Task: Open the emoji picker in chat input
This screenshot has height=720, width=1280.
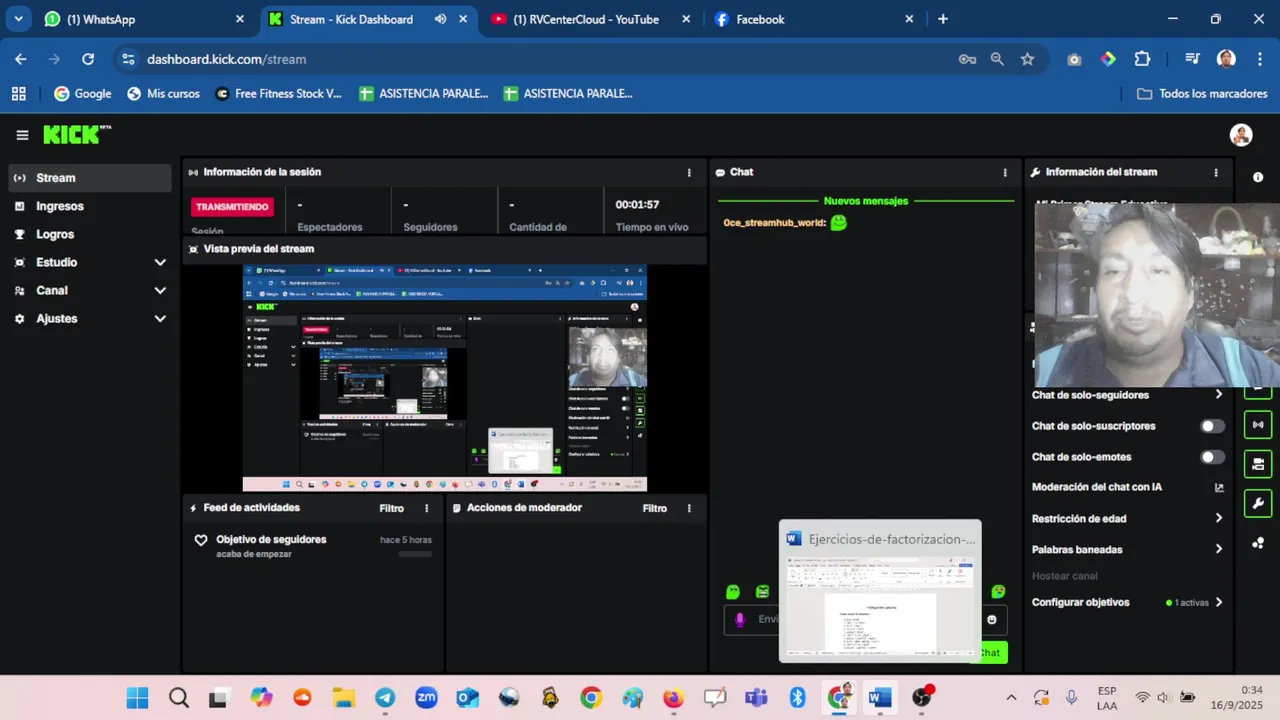Action: pos(991,620)
